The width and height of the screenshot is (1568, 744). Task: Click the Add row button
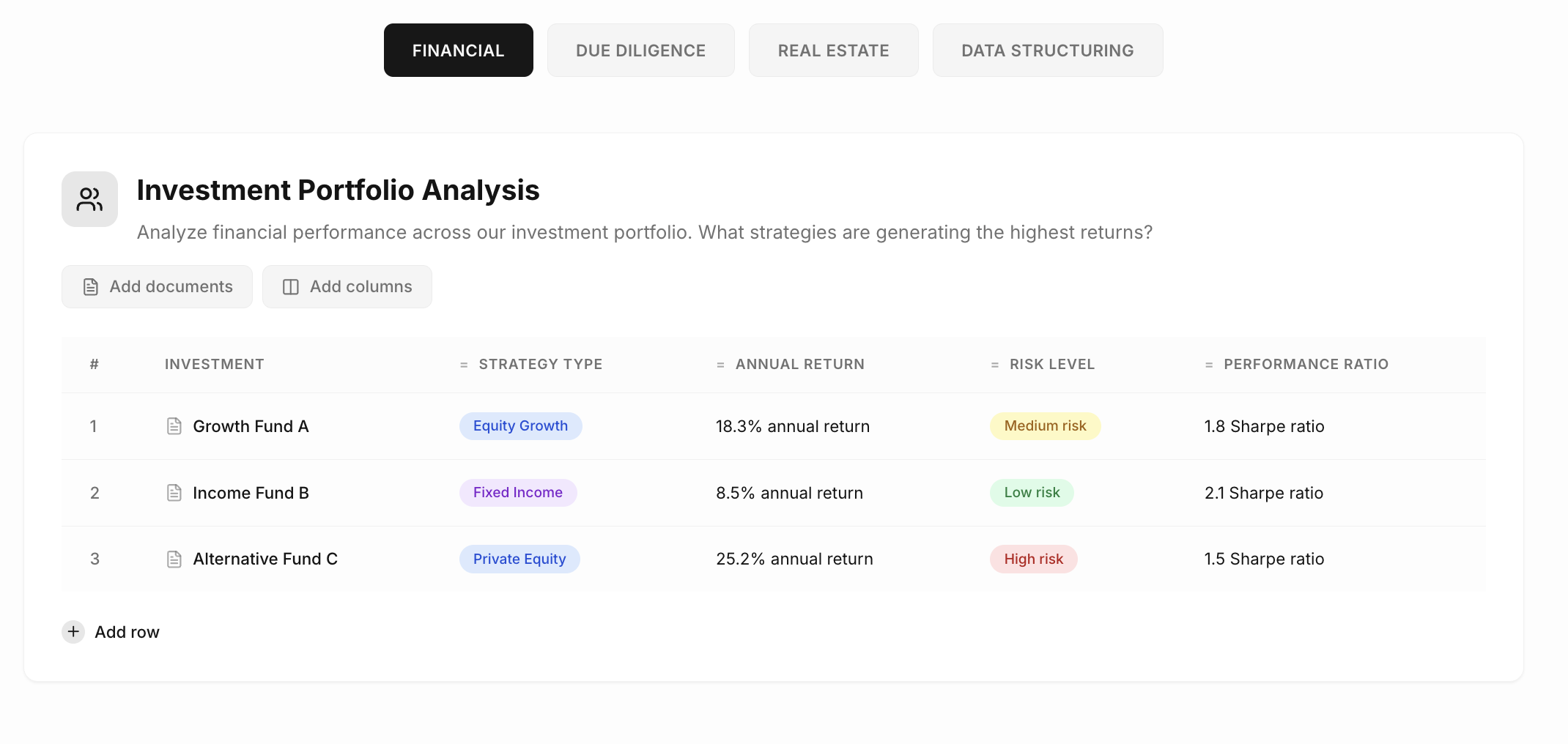[x=126, y=631]
